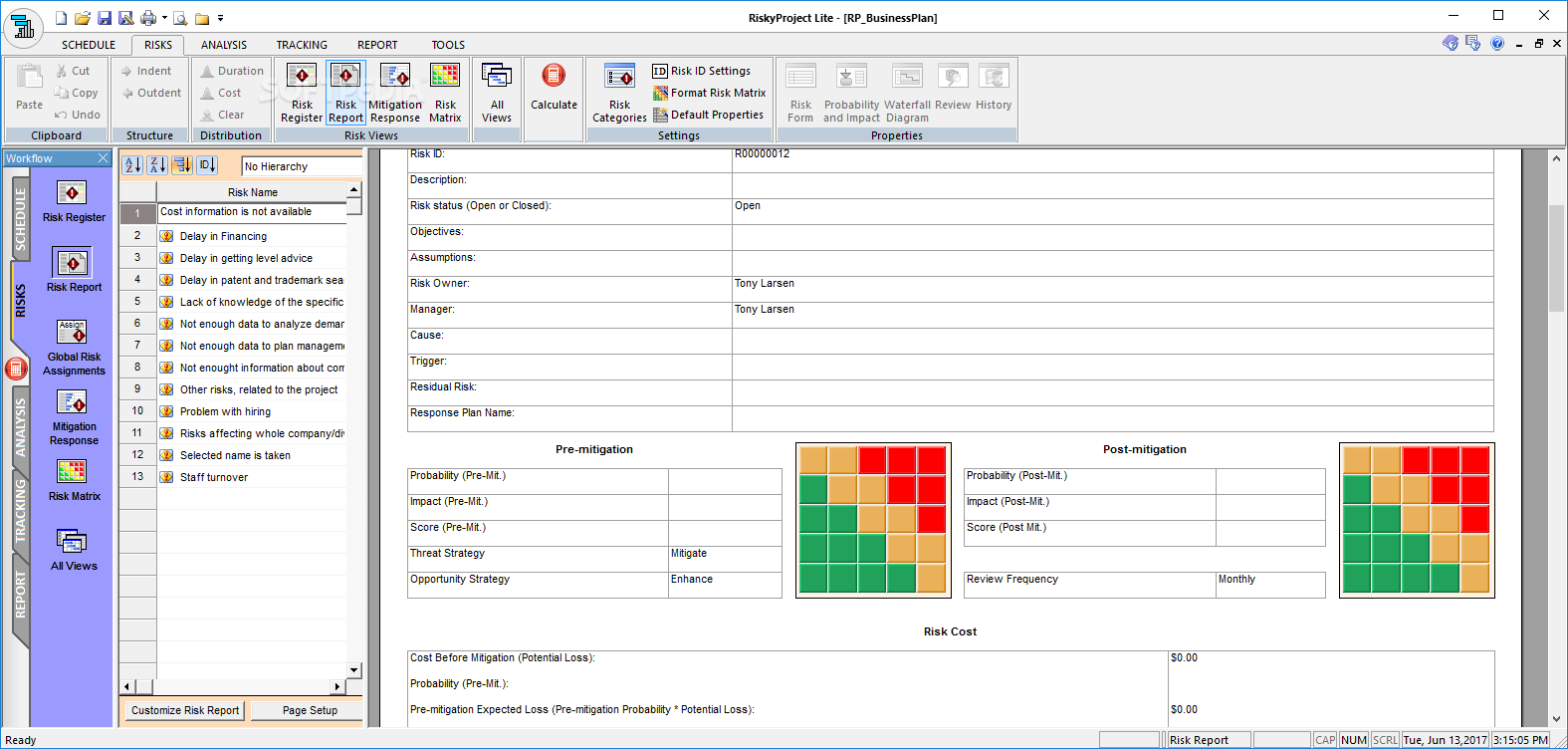Click the red calculator icon on workflow sidebar
This screenshot has width=1568, height=749.
16,369
